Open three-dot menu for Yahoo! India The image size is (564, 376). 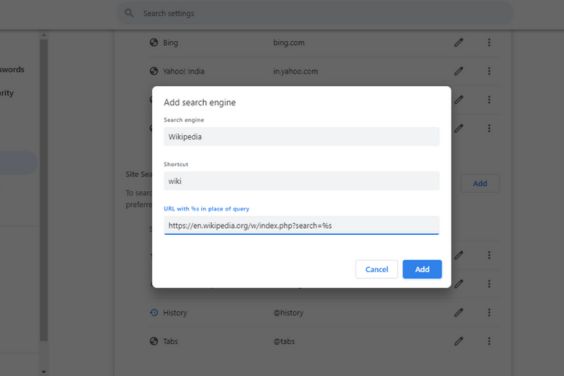489,71
